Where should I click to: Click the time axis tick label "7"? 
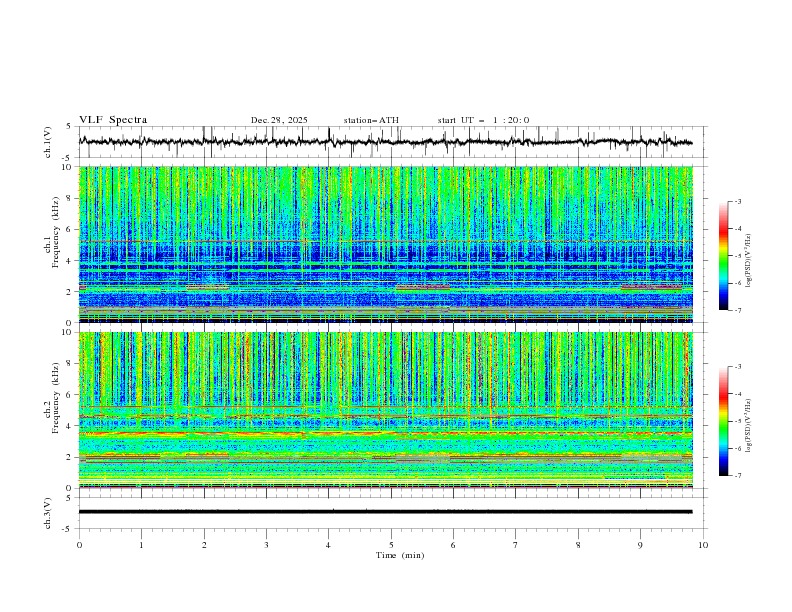(516, 545)
